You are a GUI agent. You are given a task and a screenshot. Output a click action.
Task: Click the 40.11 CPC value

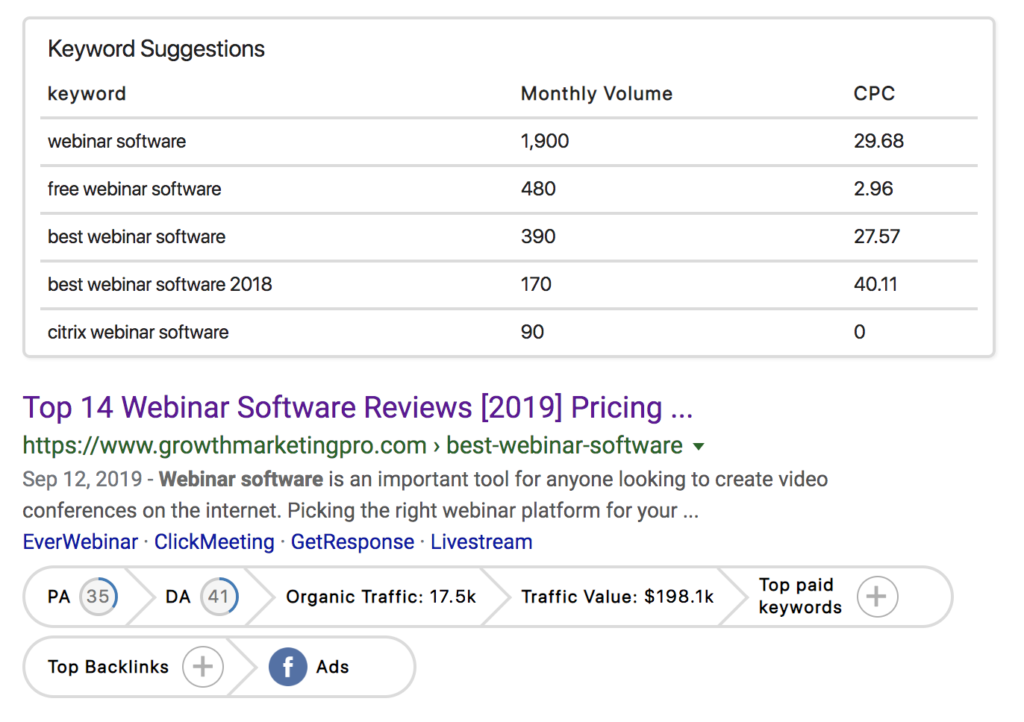[x=875, y=285]
